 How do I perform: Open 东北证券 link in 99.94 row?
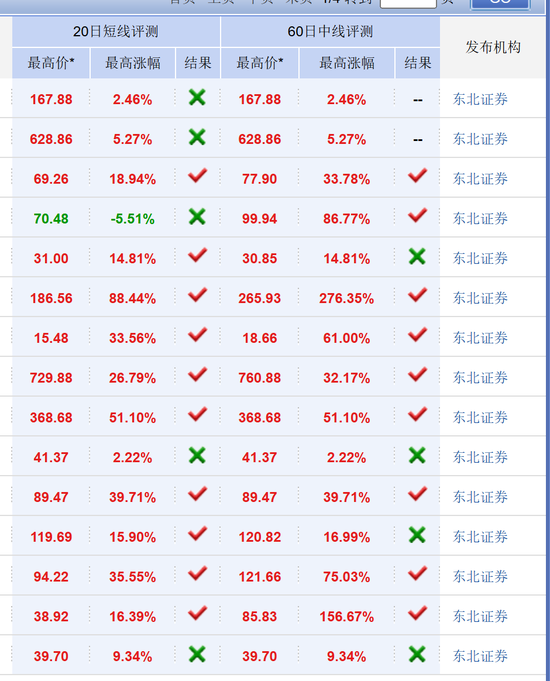(480, 218)
